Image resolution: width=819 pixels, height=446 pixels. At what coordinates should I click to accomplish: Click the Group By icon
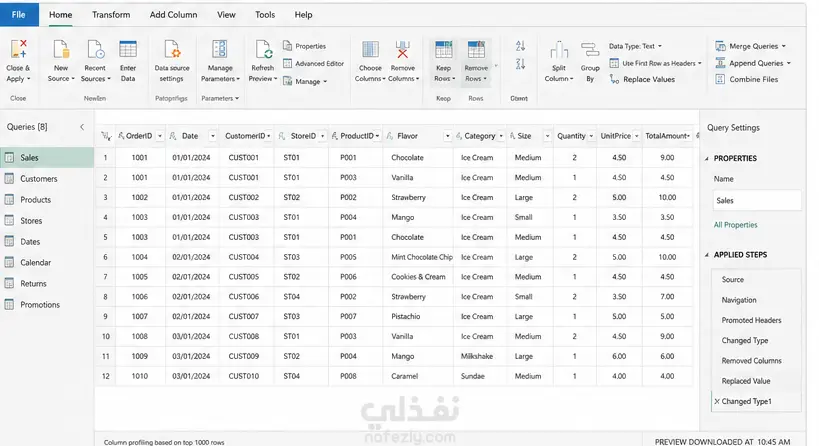pos(590,50)
